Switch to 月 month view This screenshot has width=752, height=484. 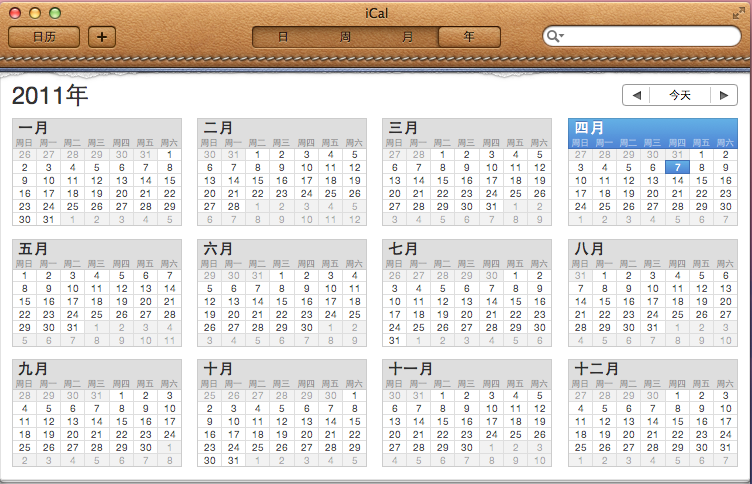(x=407, y=37)
